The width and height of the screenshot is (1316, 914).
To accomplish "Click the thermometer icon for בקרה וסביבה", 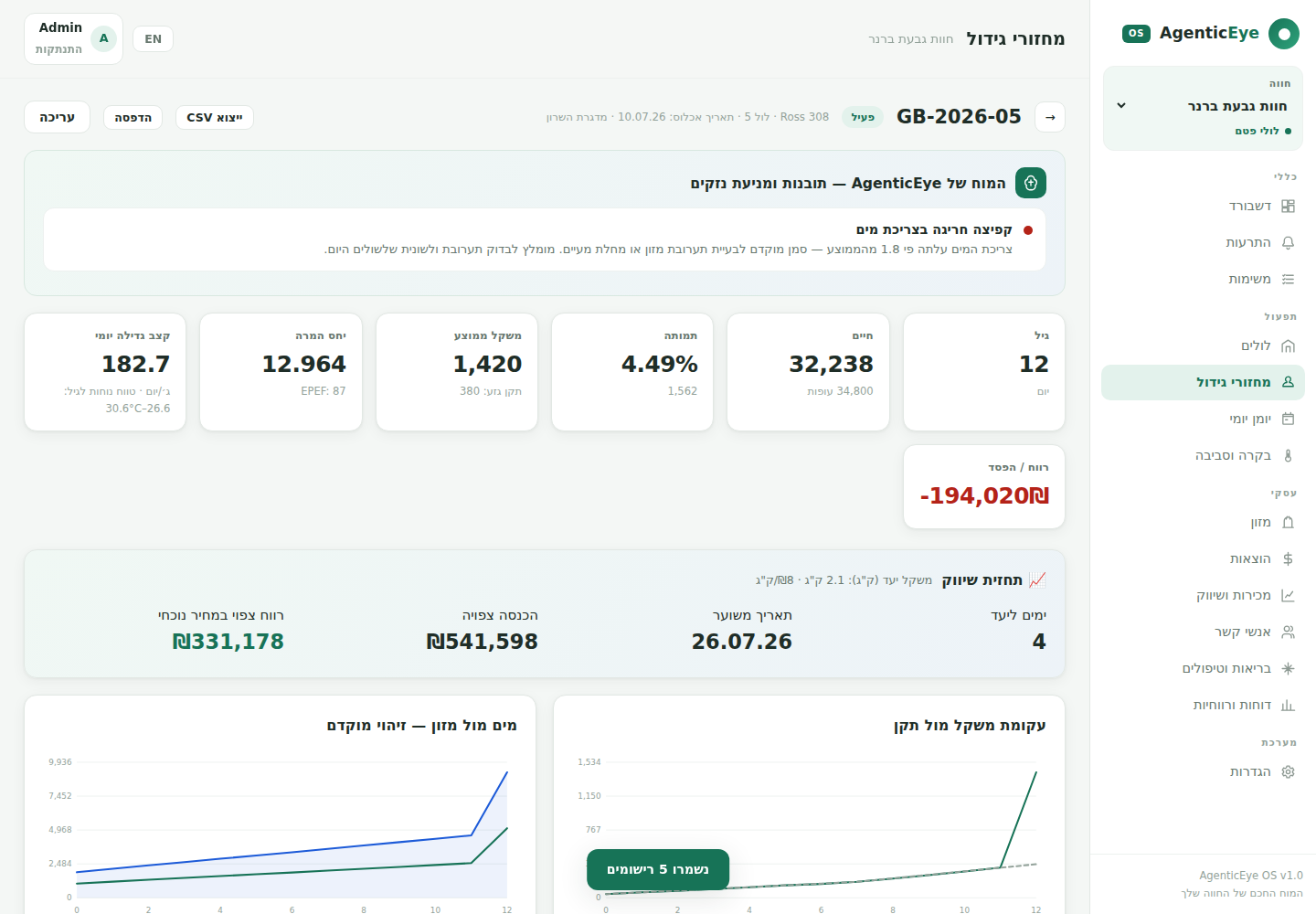I will point(1288,455).
